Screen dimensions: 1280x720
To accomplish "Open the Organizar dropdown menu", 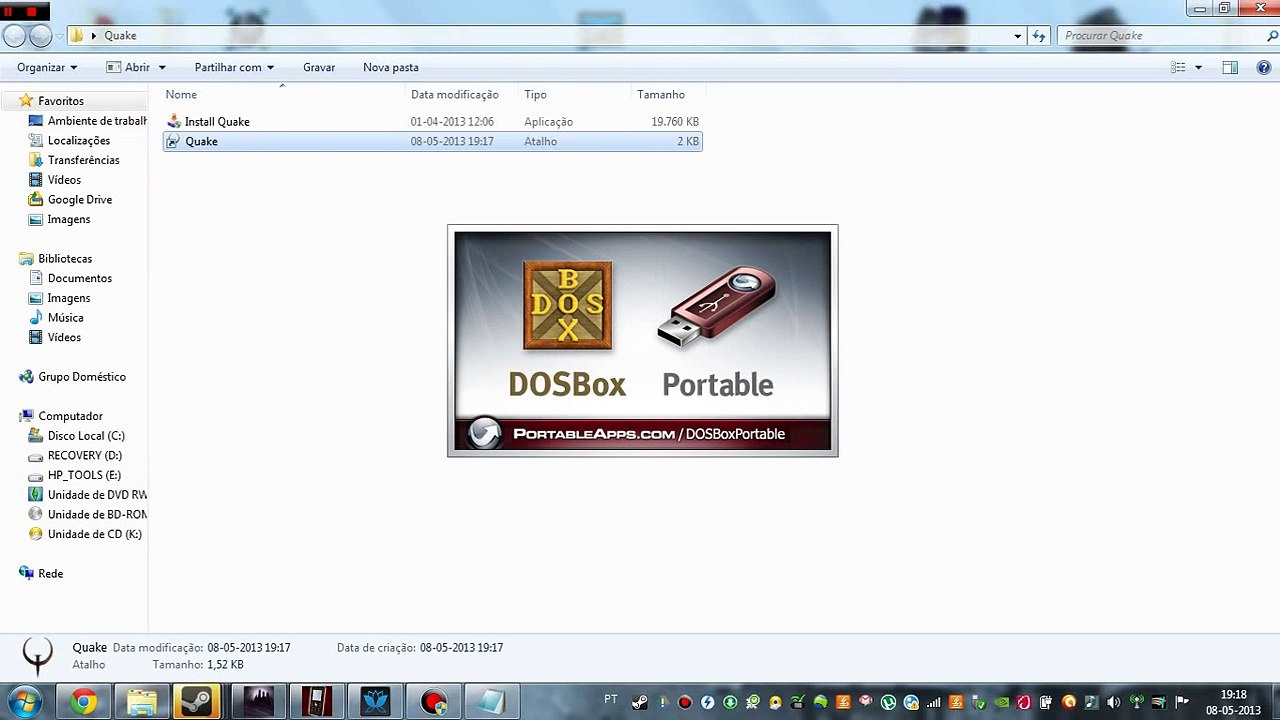I will 47,67.
